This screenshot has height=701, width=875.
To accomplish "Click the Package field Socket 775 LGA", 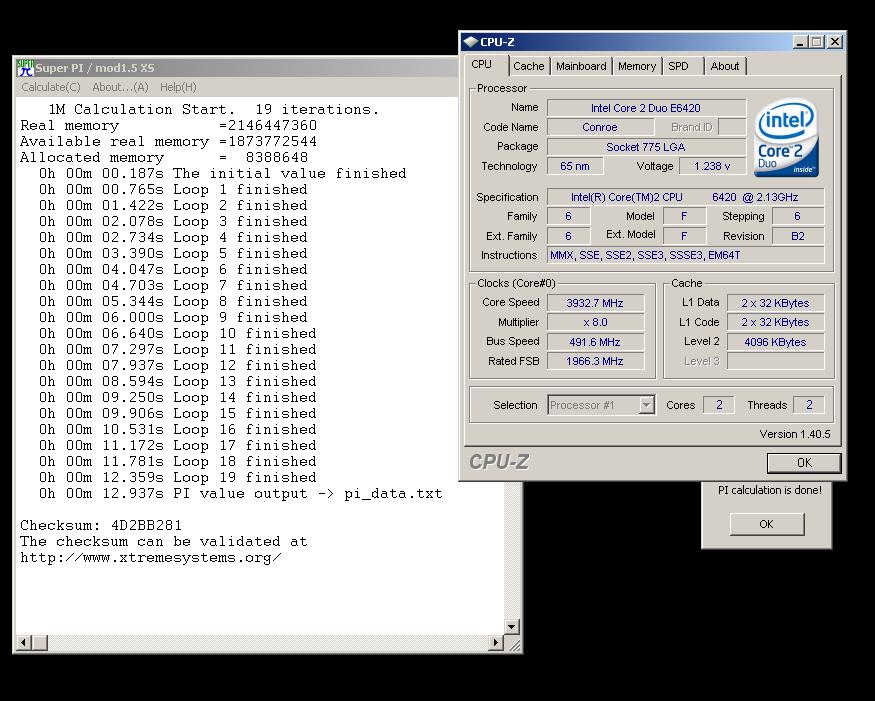I will pos(646,147).
